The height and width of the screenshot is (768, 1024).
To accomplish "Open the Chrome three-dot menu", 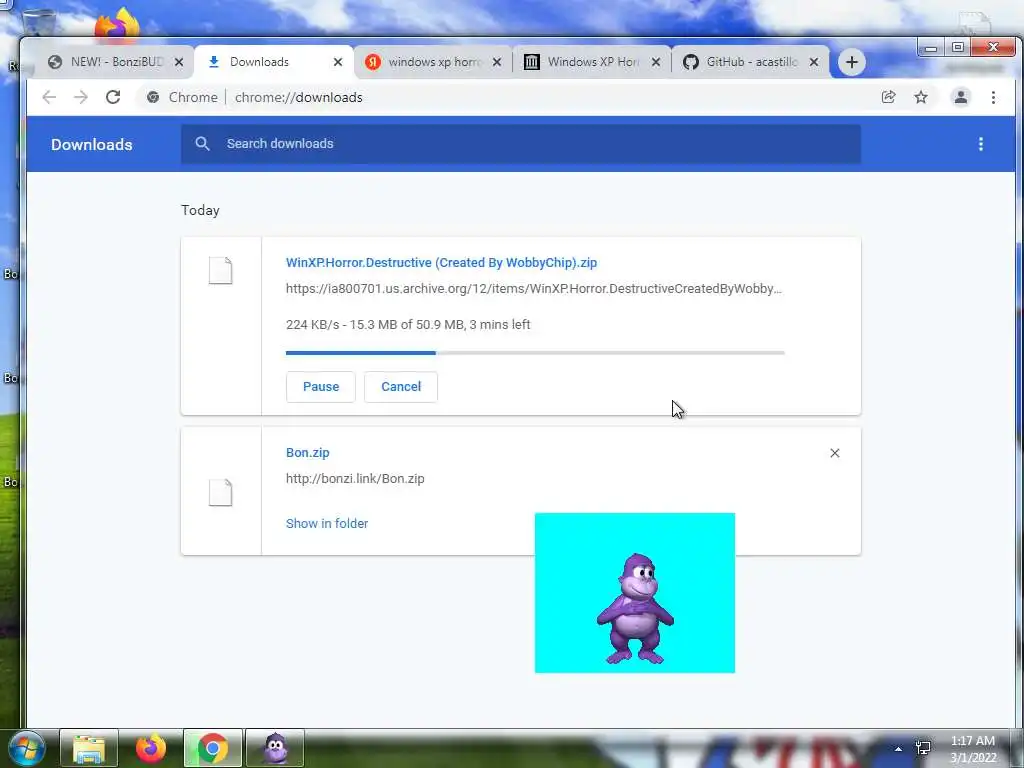I will pos(993,97).
